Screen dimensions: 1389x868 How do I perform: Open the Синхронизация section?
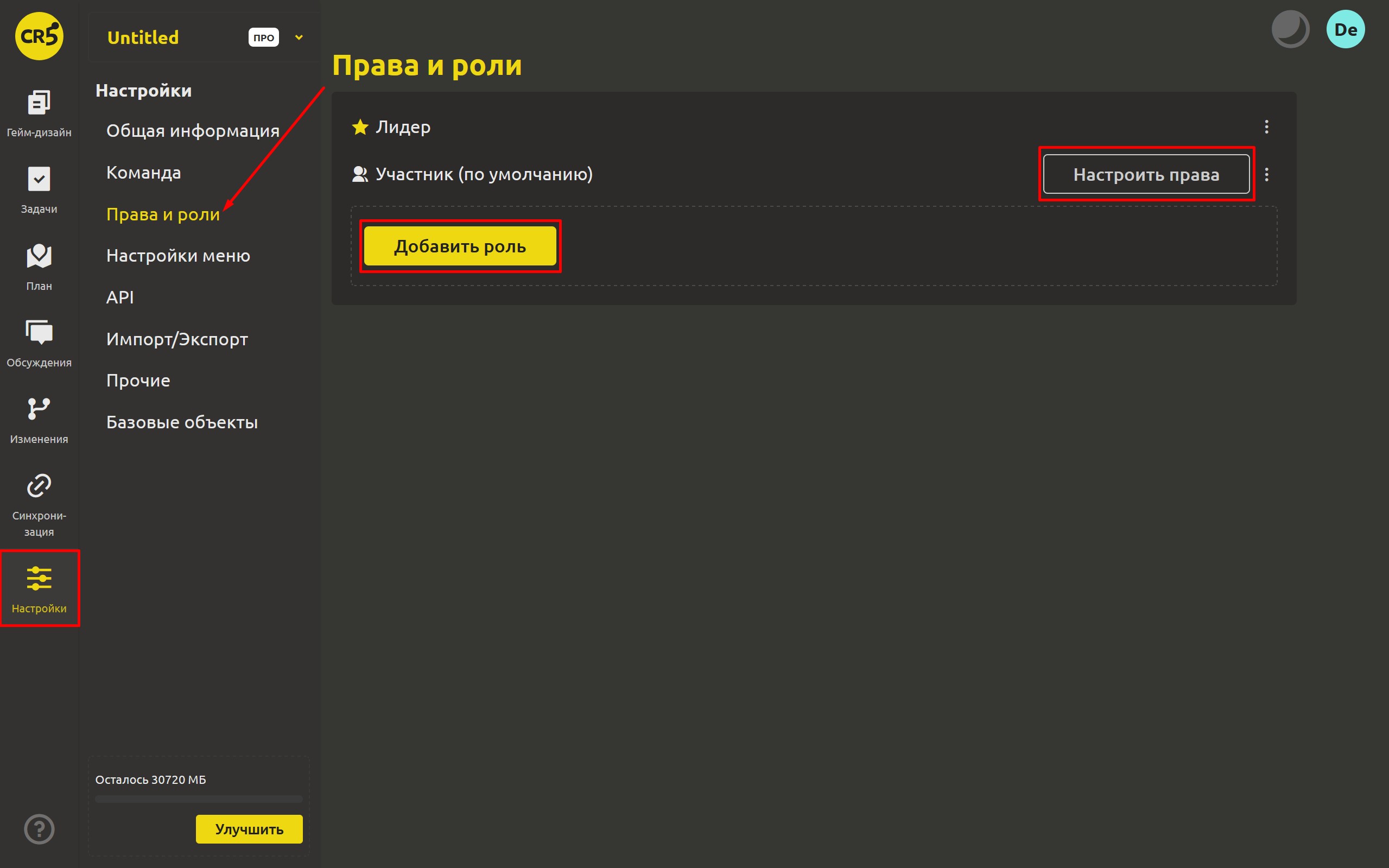[39, 505]
